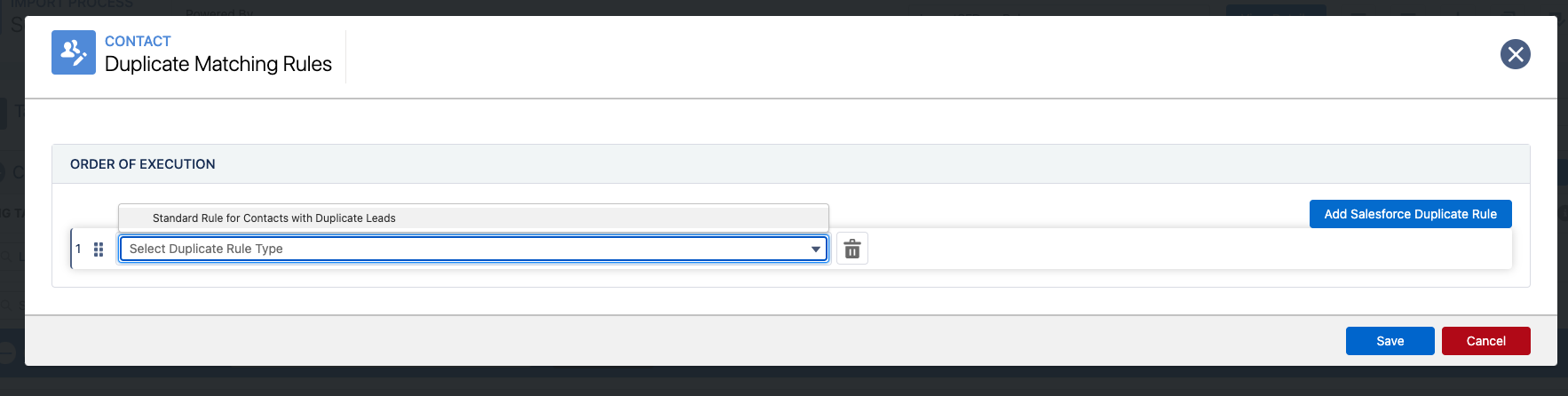Viewport: 1568px width, 396px height.
Task: Click the ORDER OF EXECUTION section header
Action: (x=143, y=164)
